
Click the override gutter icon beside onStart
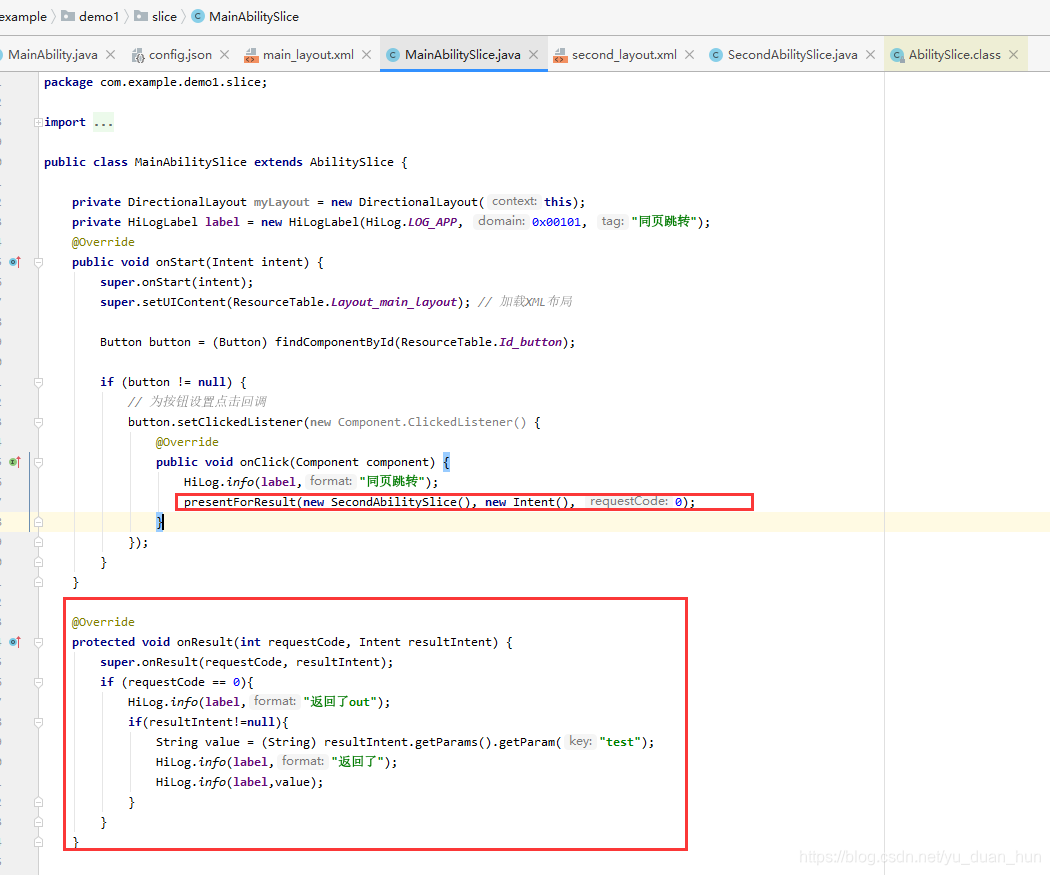click(x=15, y=262)
